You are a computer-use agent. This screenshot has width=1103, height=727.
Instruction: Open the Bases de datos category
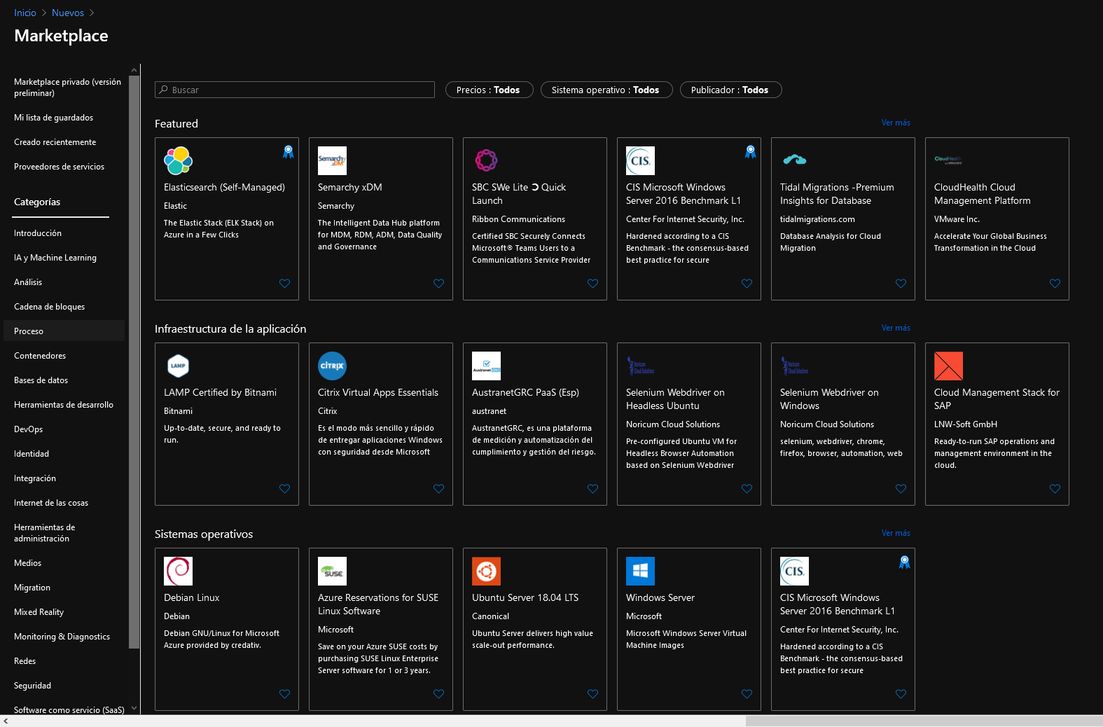coord(41,380)
